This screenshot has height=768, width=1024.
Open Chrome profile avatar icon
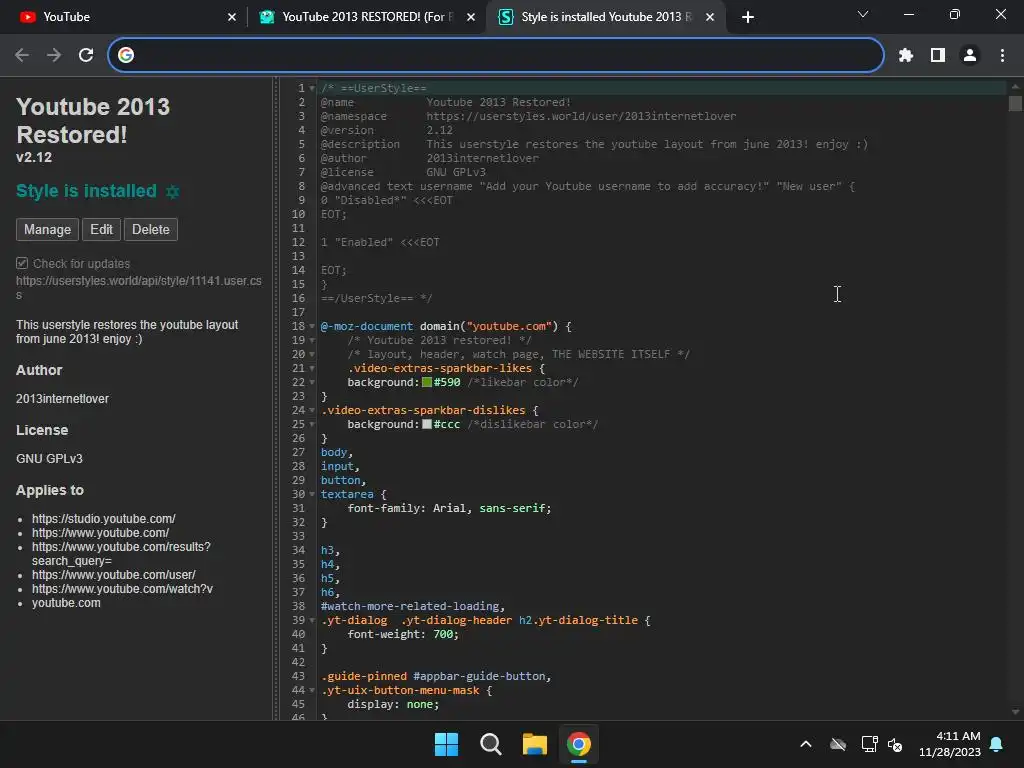[x=970, y=56]
